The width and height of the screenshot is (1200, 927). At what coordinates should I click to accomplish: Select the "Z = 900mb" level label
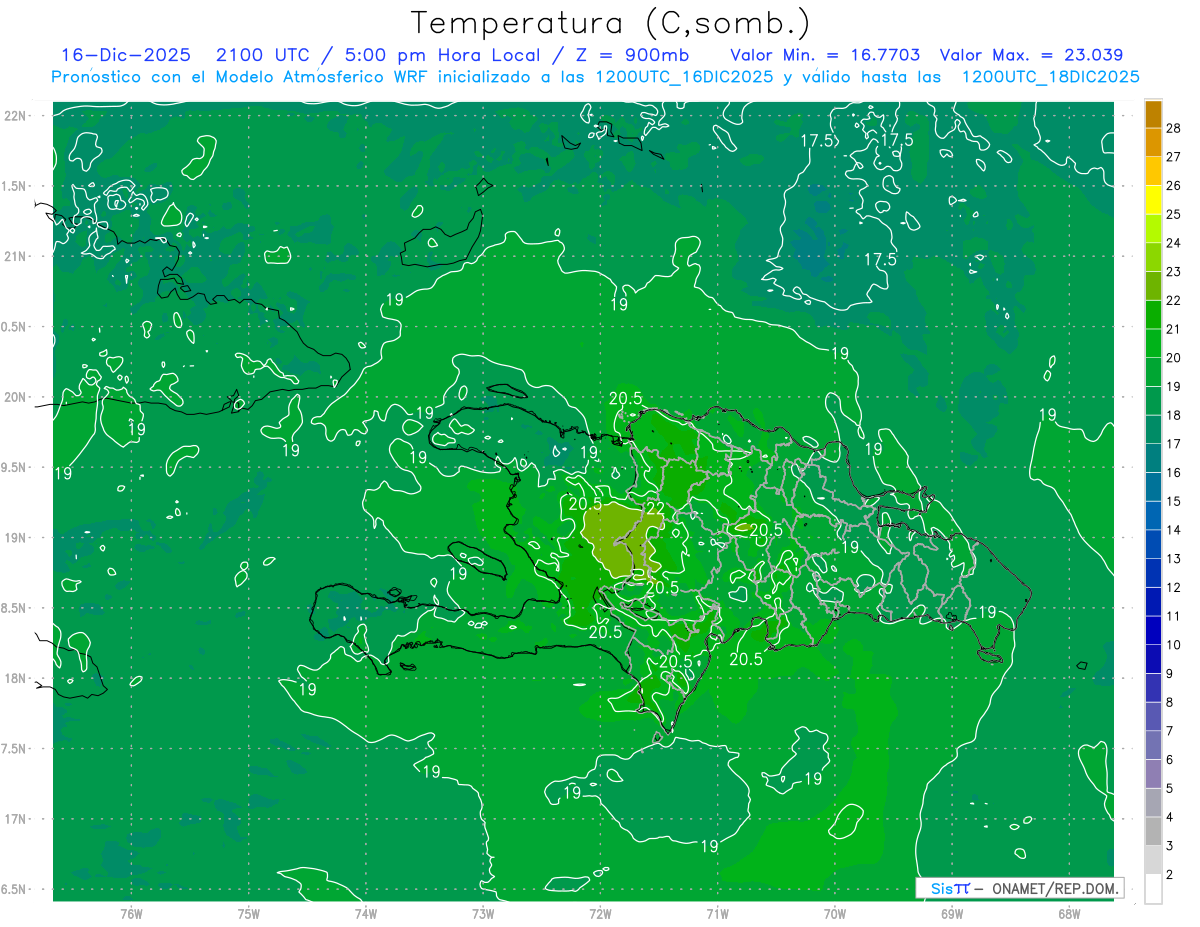[634, 55]
